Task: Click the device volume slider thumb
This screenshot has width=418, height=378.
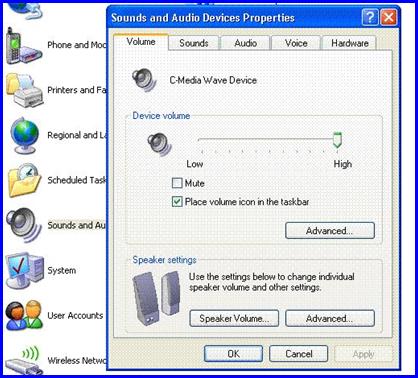Action: [337, 140]
